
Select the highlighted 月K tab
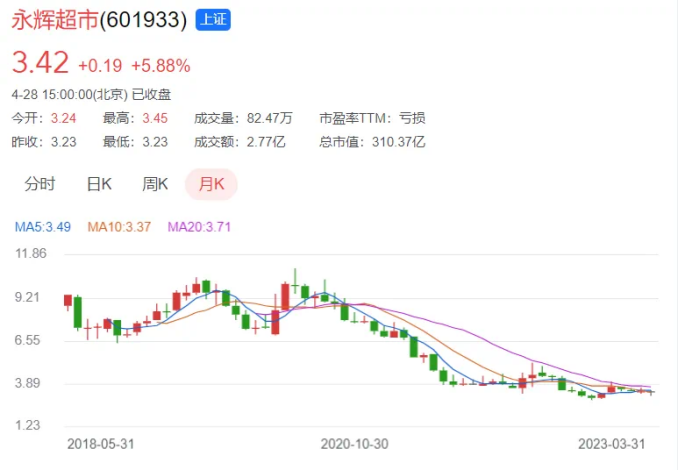click(211, 184)
